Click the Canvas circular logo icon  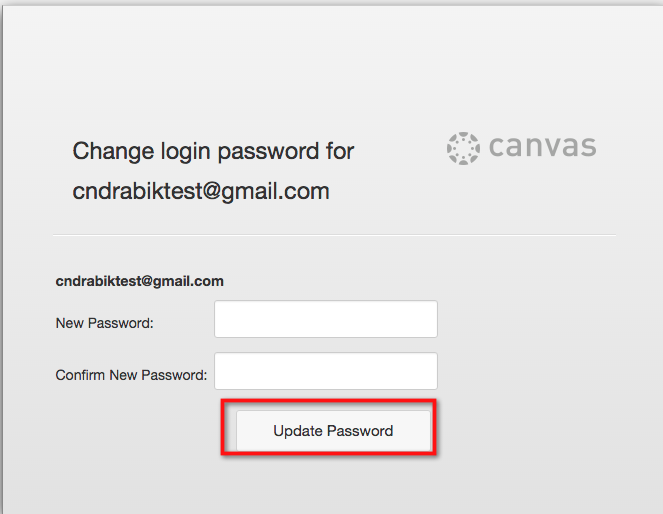click(x=462, y=147)
